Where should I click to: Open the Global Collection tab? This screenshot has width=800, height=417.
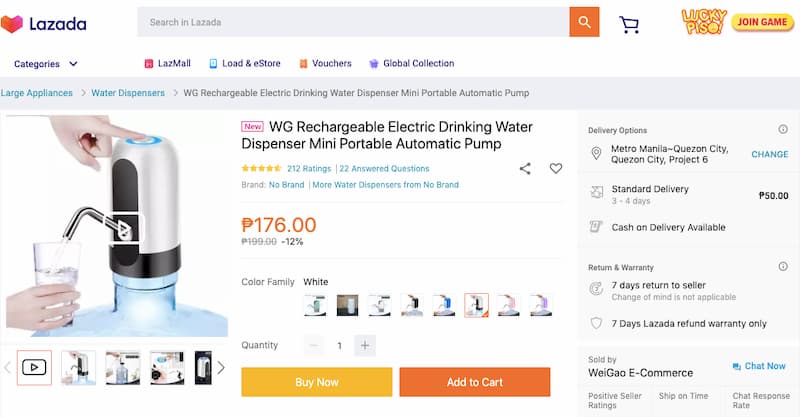(x=411, y=63)
